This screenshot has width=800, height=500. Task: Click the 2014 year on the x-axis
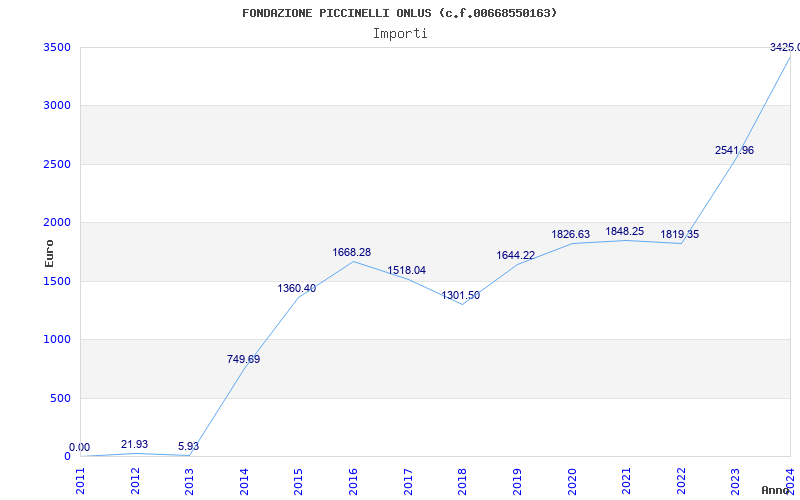tap(244, 480)
